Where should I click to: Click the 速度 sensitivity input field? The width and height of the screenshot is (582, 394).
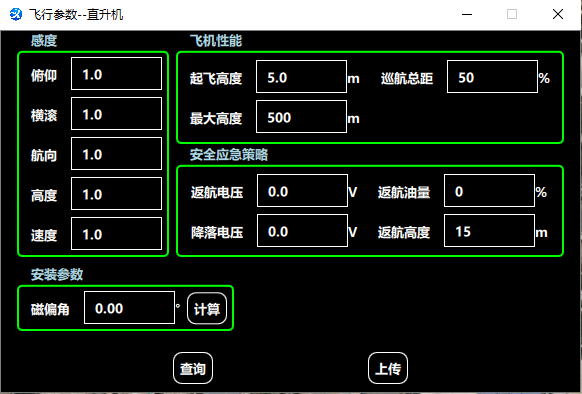pos(116,234)
